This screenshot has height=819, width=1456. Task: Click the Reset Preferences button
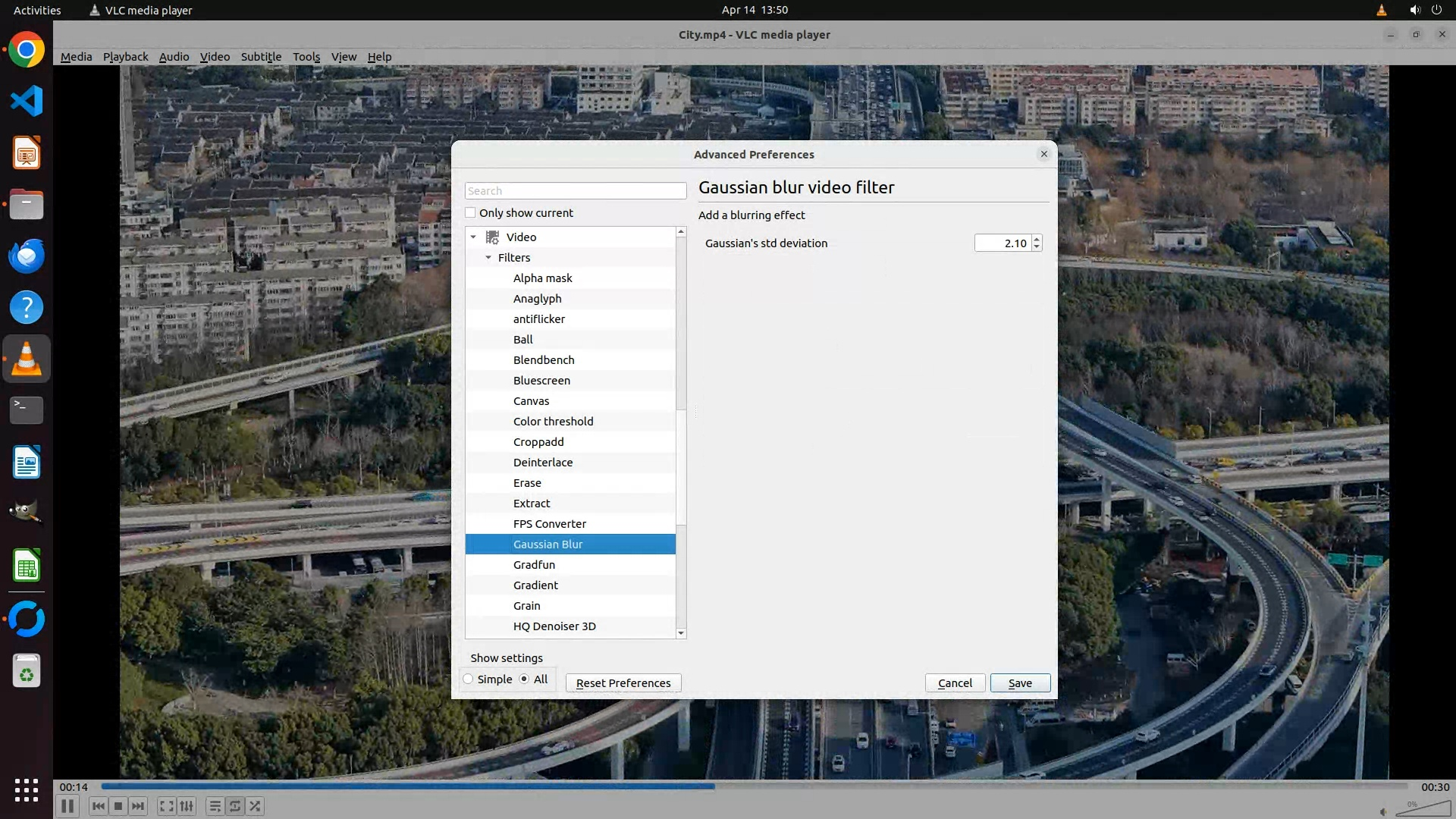[623, 683]
